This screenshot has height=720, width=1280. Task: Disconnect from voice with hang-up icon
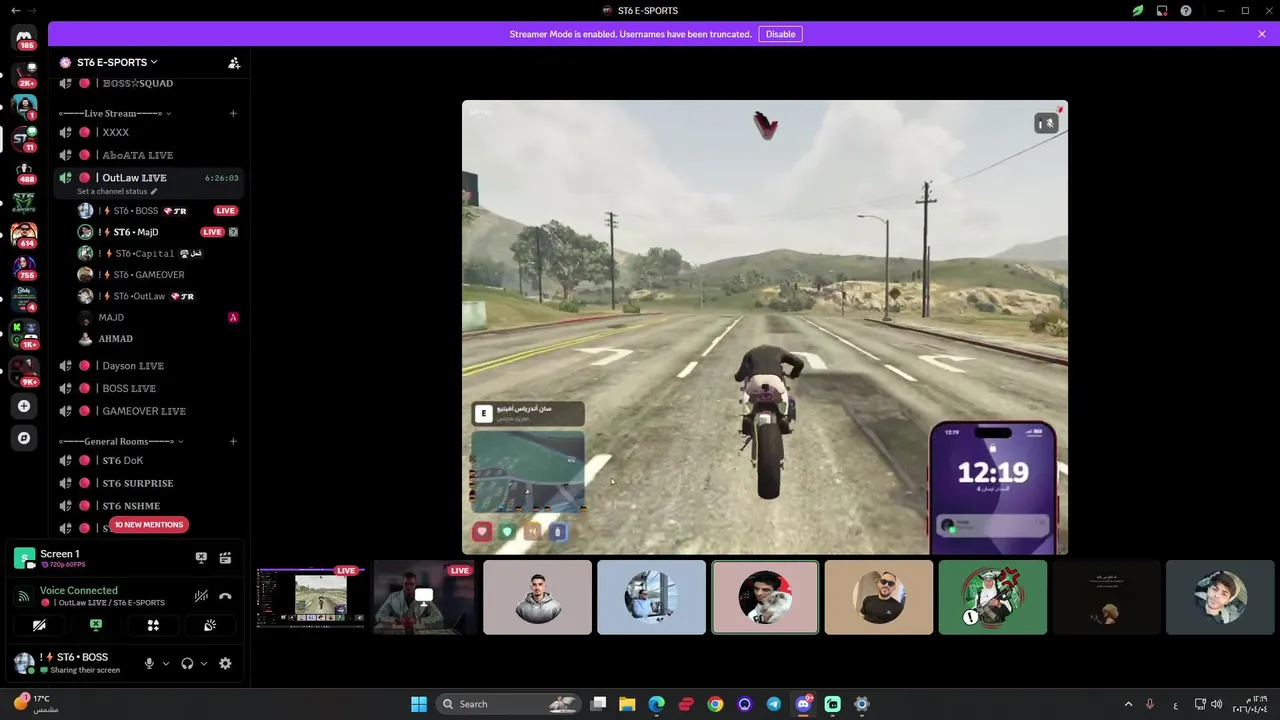(x=225, y=596)
